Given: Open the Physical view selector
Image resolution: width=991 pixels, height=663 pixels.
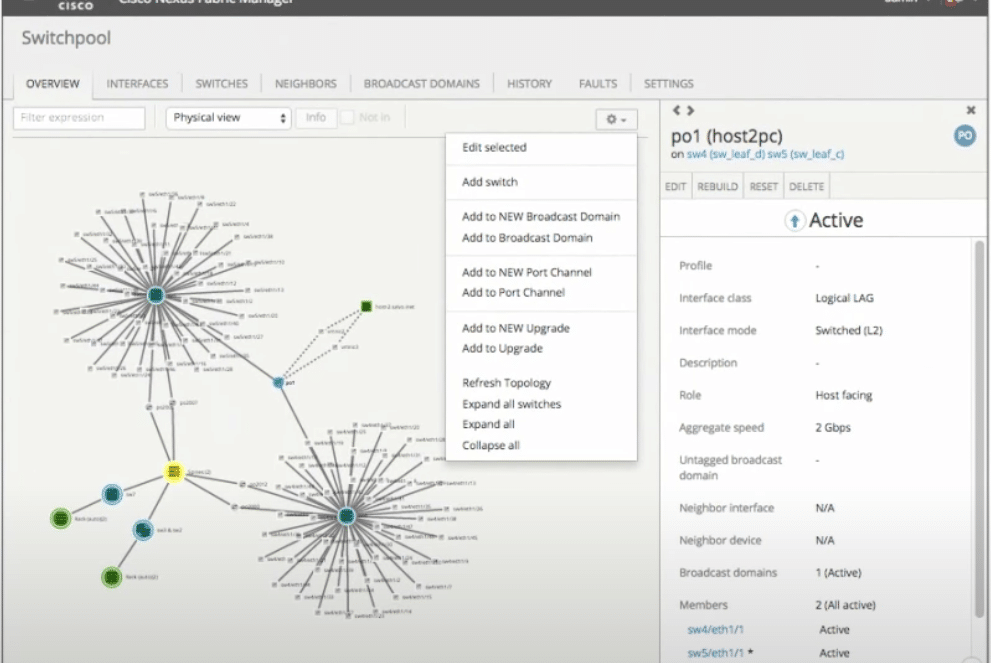Looking at the screenshot, I should 228,118.
